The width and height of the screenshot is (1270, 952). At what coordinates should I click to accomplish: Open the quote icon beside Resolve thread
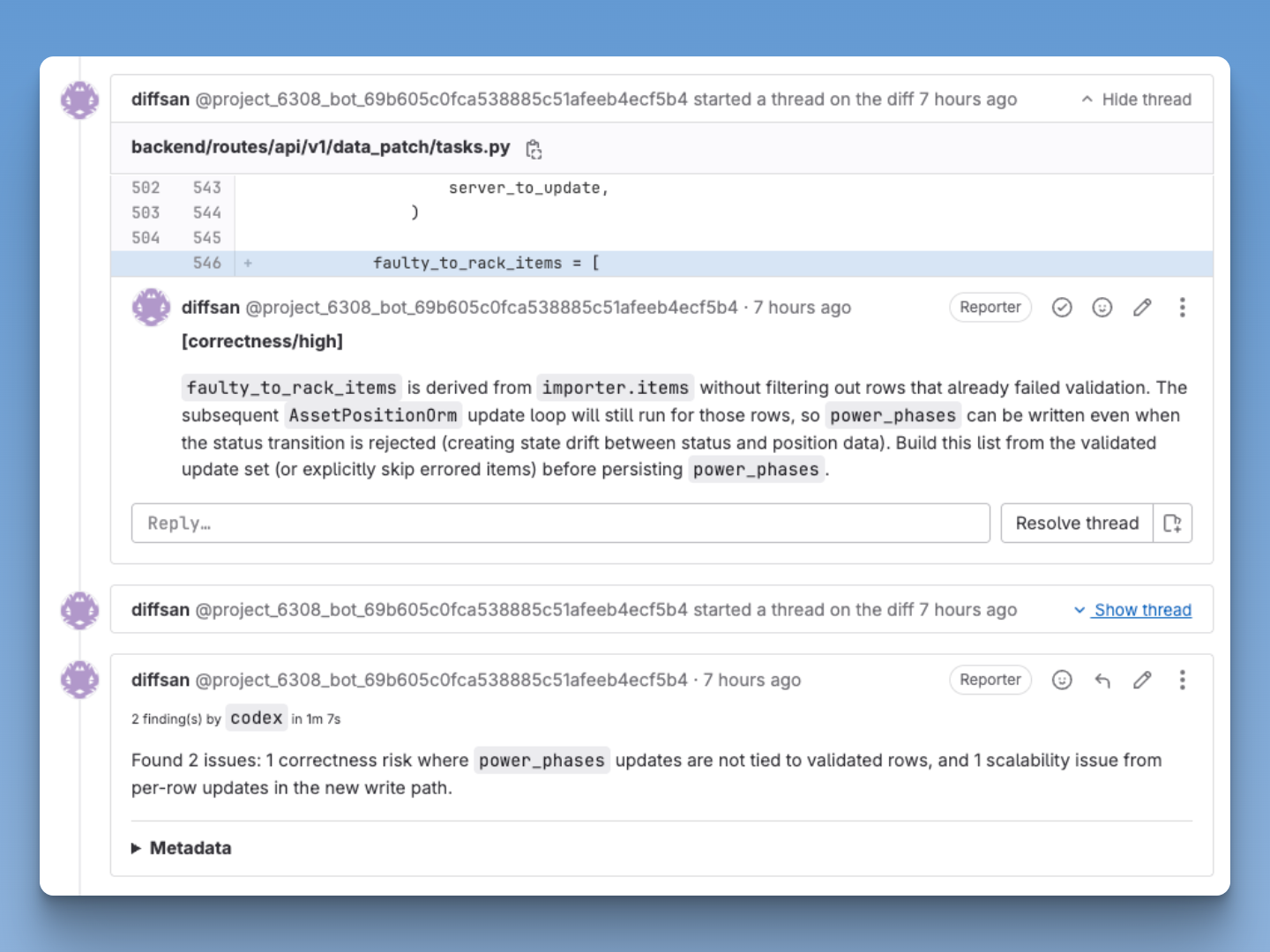click(1172, 523)
